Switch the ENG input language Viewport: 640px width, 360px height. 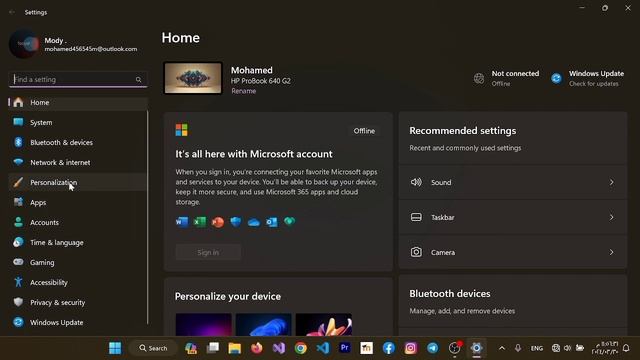point(537,348)
